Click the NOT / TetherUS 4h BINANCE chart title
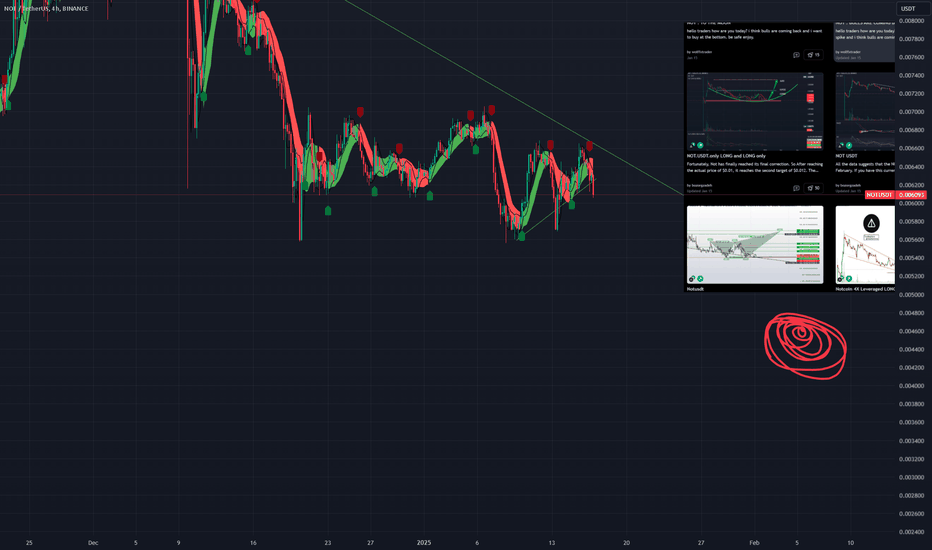The width and height of the screenshot is (932, 550). point(46,9)
